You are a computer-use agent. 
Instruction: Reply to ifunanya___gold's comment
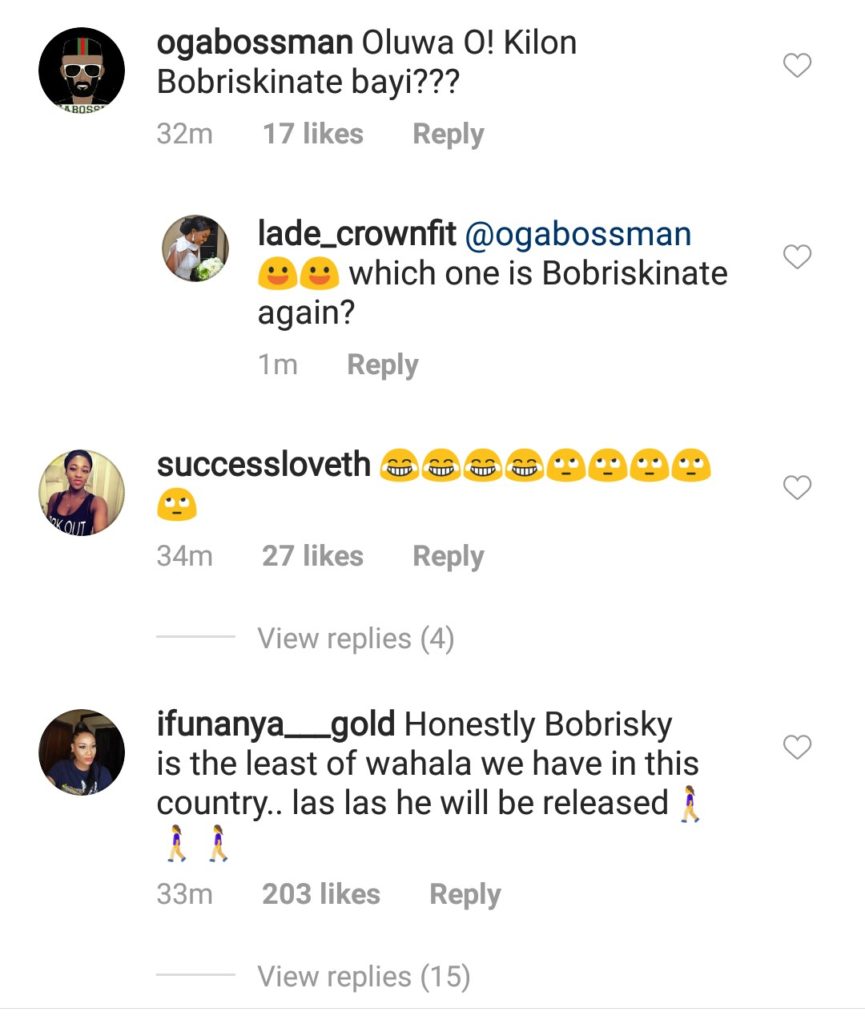click(465, 894)
